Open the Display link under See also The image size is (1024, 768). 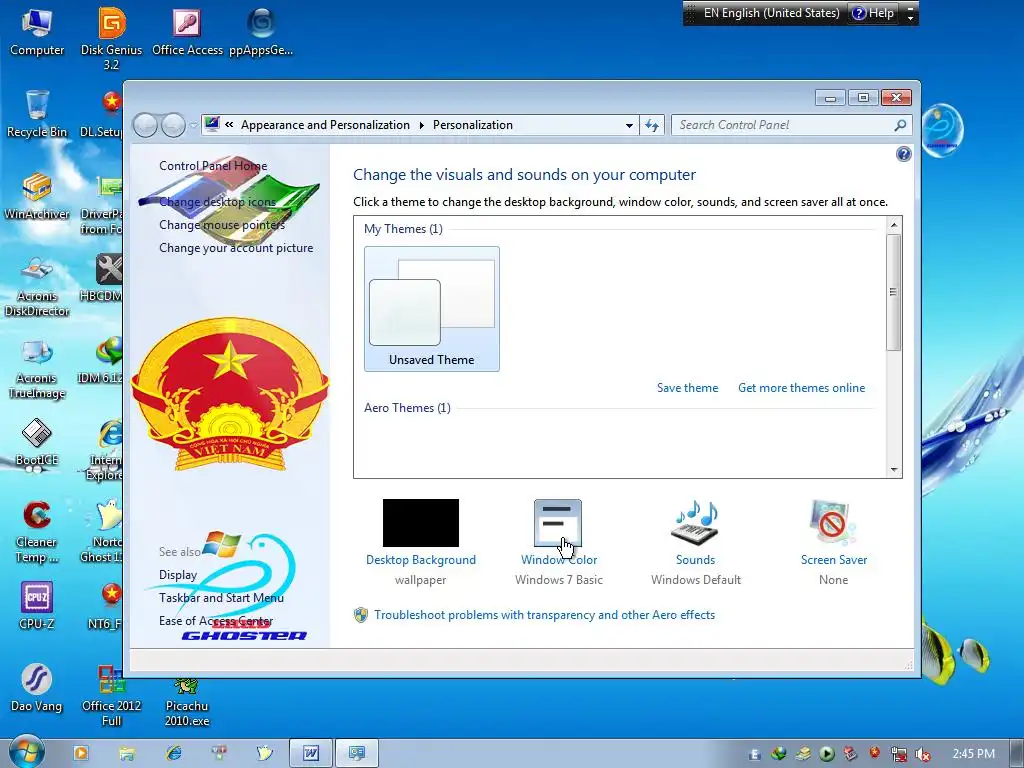[178, 575]
